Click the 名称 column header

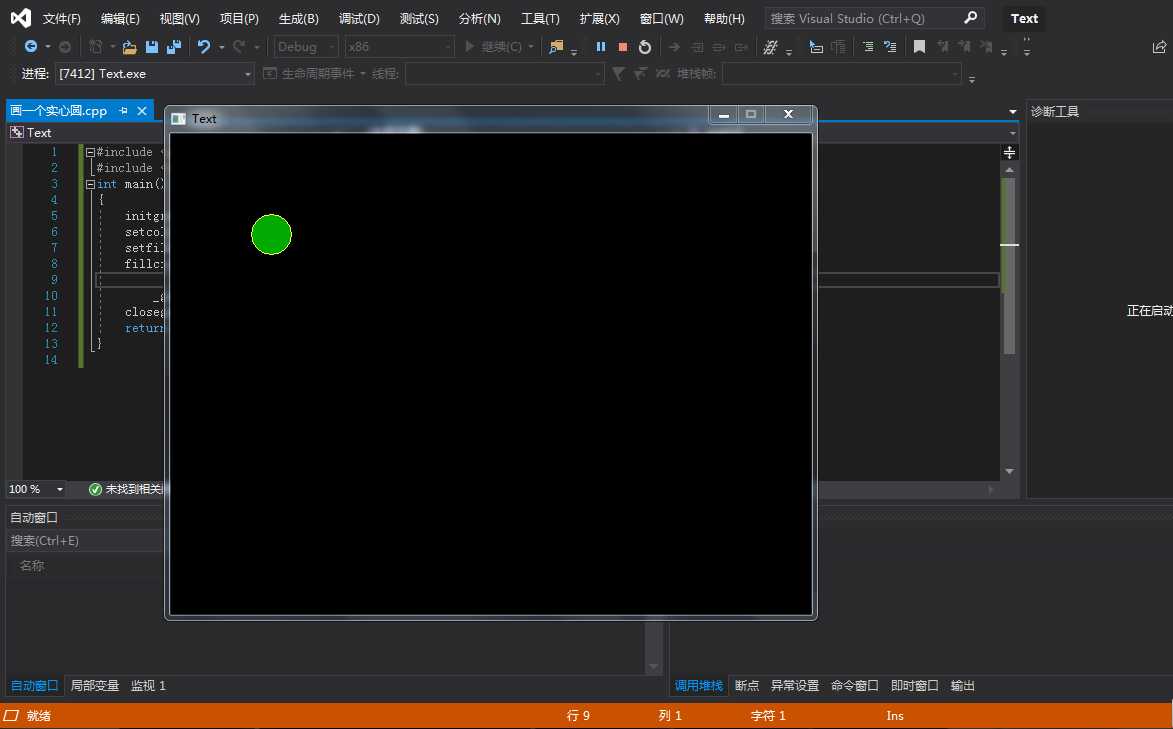(x=31, y=566)
